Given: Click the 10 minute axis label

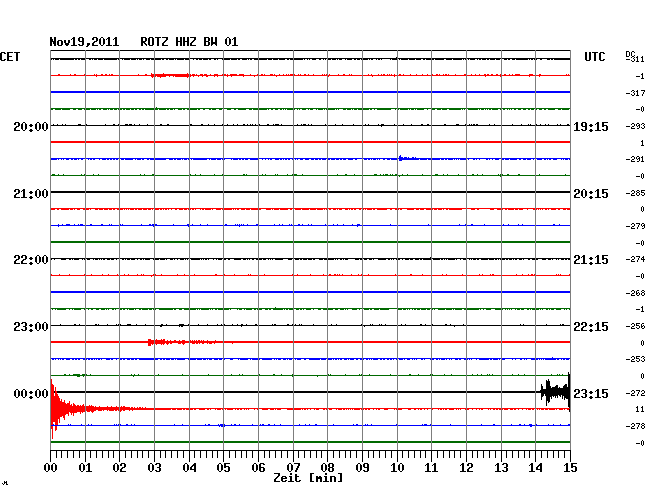Looking at the screenshot, I should [397, 468].
